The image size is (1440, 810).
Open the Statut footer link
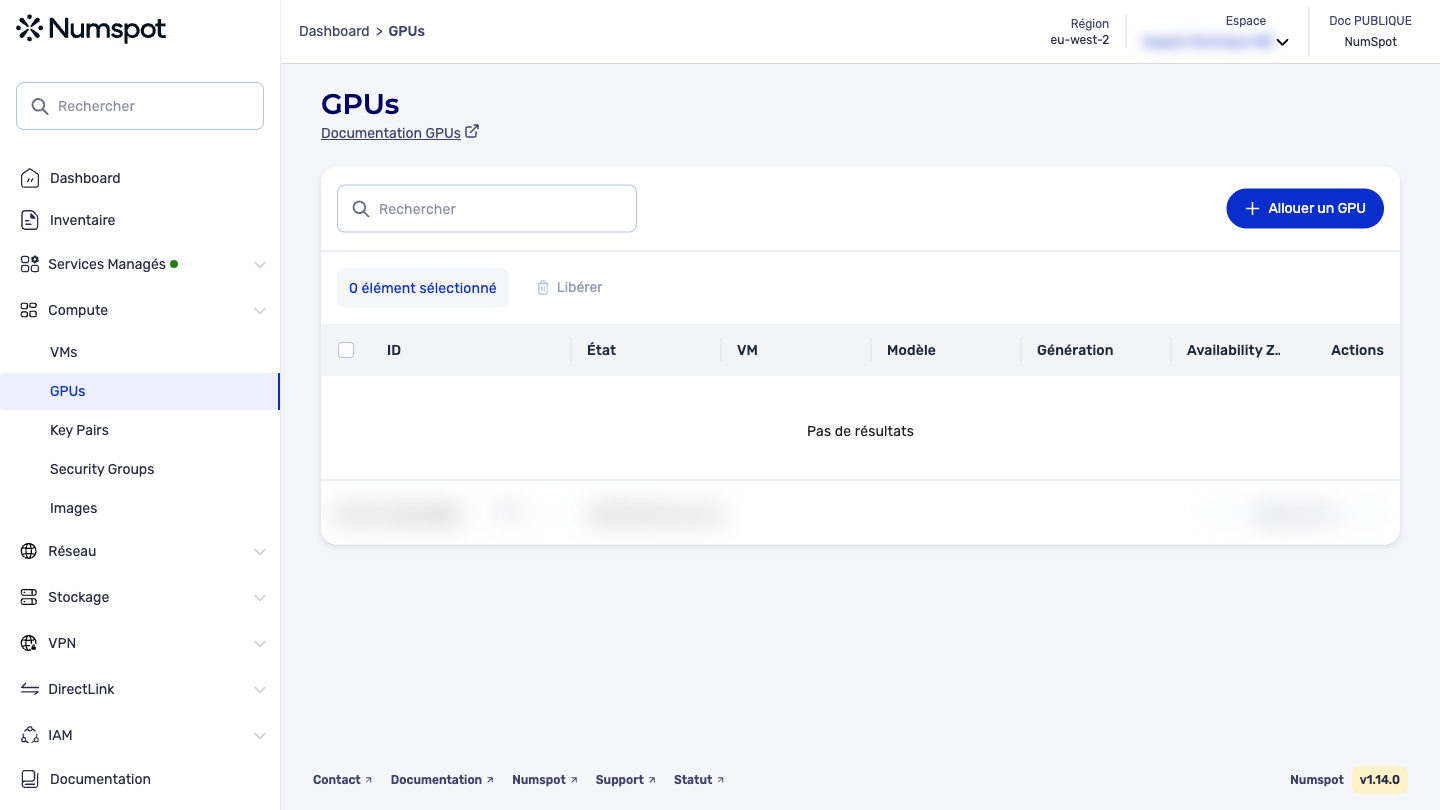[x=699, y=780]
